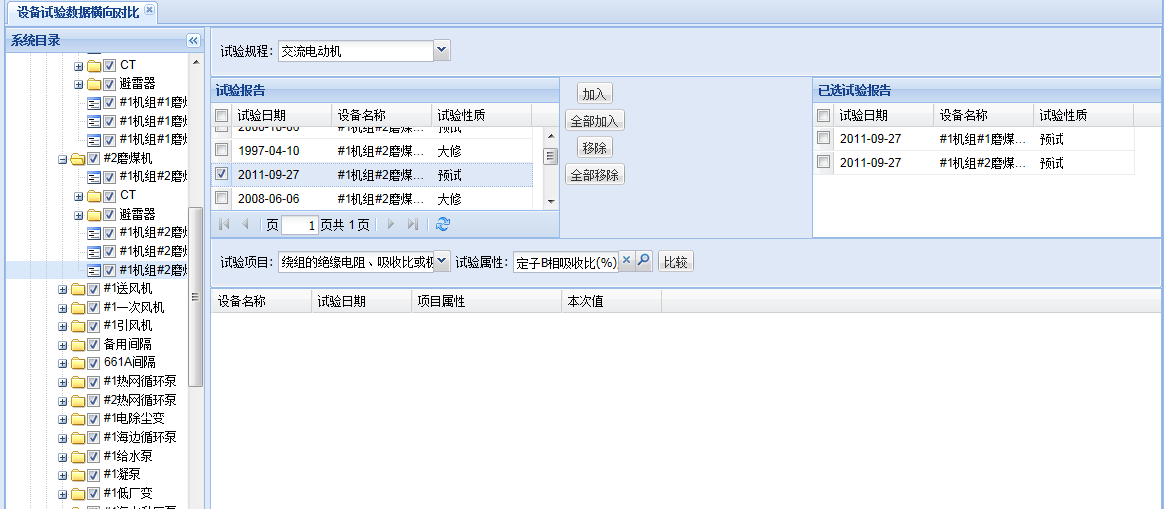Collapse the 系统目录 sidebar panel
Image resolution: width=1164 pixels, height=509 pixels.
point(193,41)
